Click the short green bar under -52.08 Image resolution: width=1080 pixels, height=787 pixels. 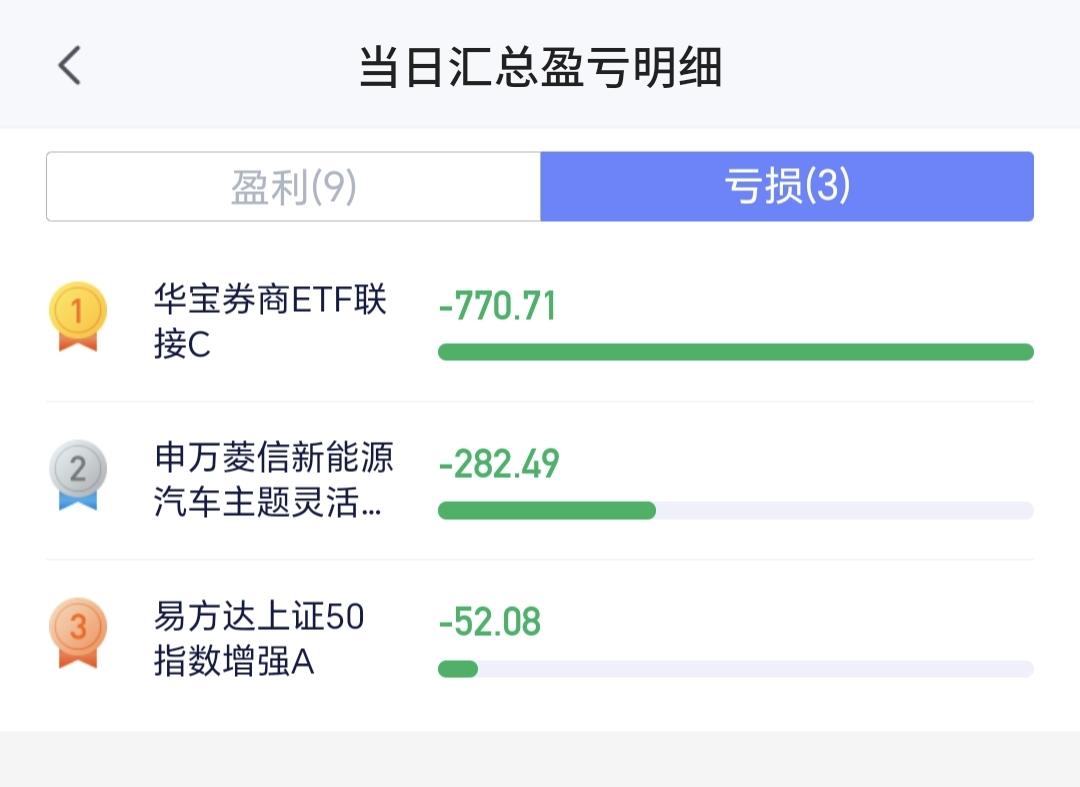point(458,669)
